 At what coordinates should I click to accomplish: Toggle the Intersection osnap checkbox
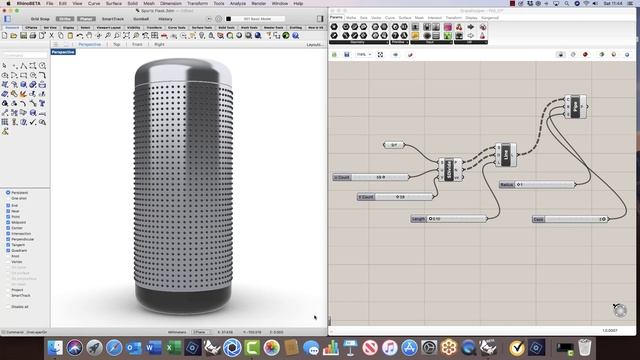coord(8,234)
